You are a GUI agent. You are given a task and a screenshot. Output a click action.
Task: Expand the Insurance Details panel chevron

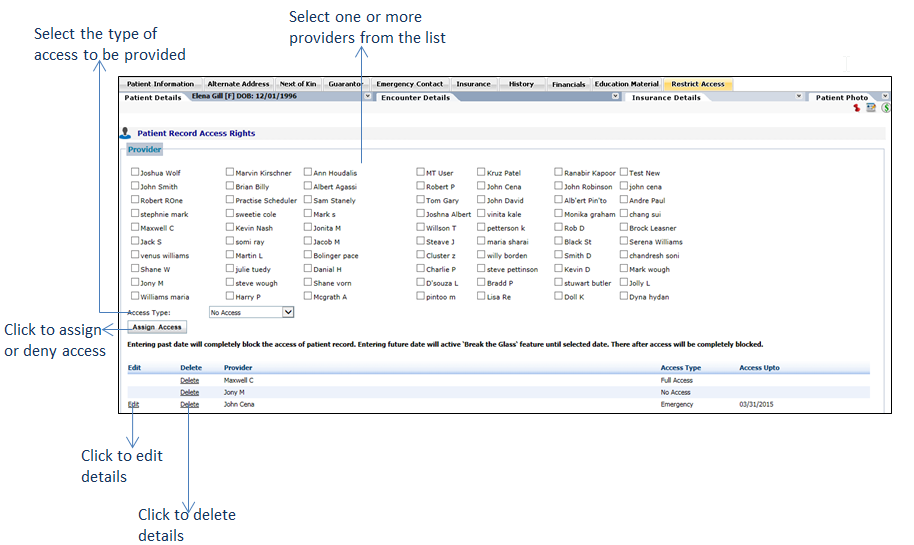coord(799,96)
